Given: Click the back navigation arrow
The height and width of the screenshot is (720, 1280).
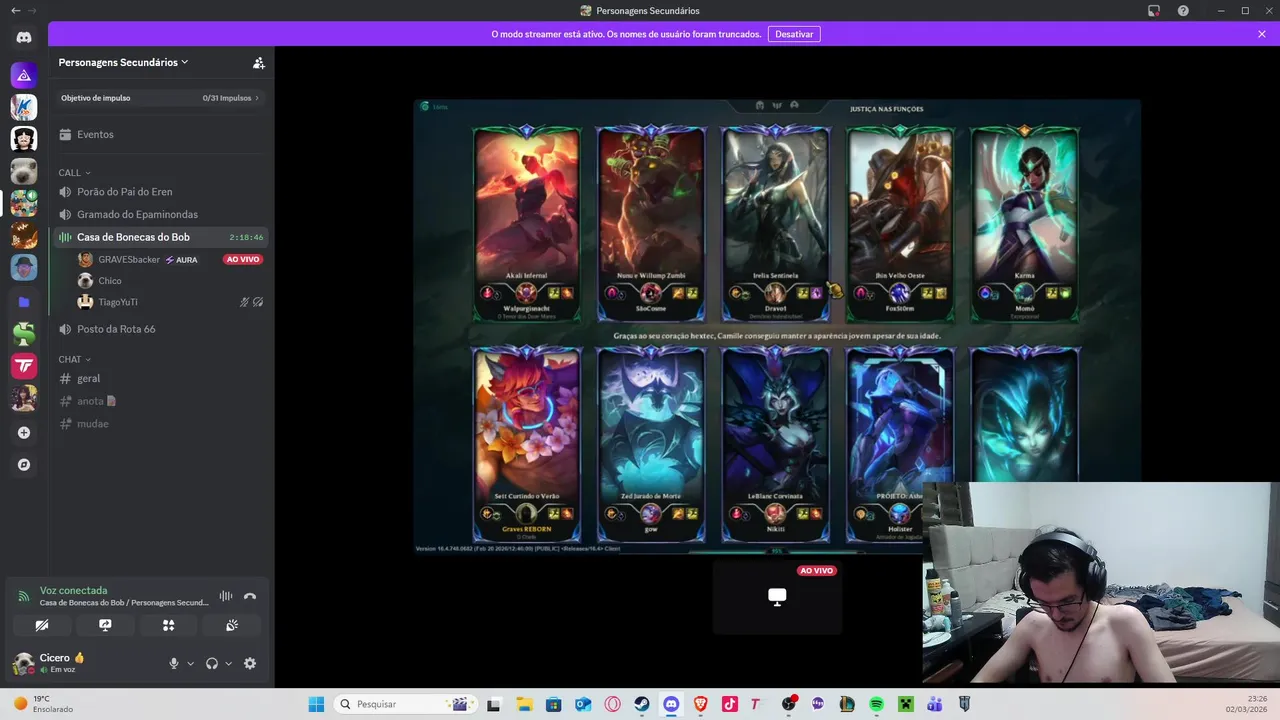Looking at the screenshot, I should (15, 10).
